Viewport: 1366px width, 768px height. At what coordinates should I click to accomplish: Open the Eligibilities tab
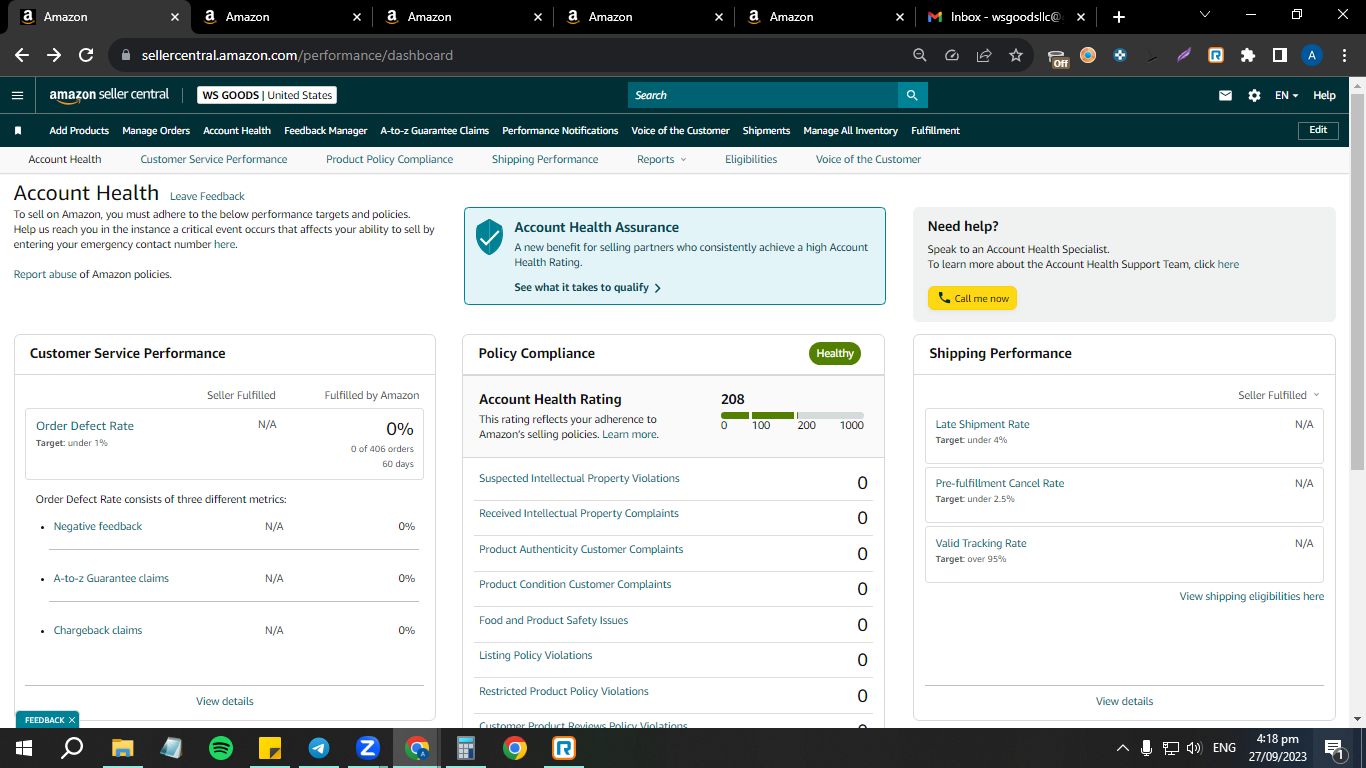click(x=751, y=159)
